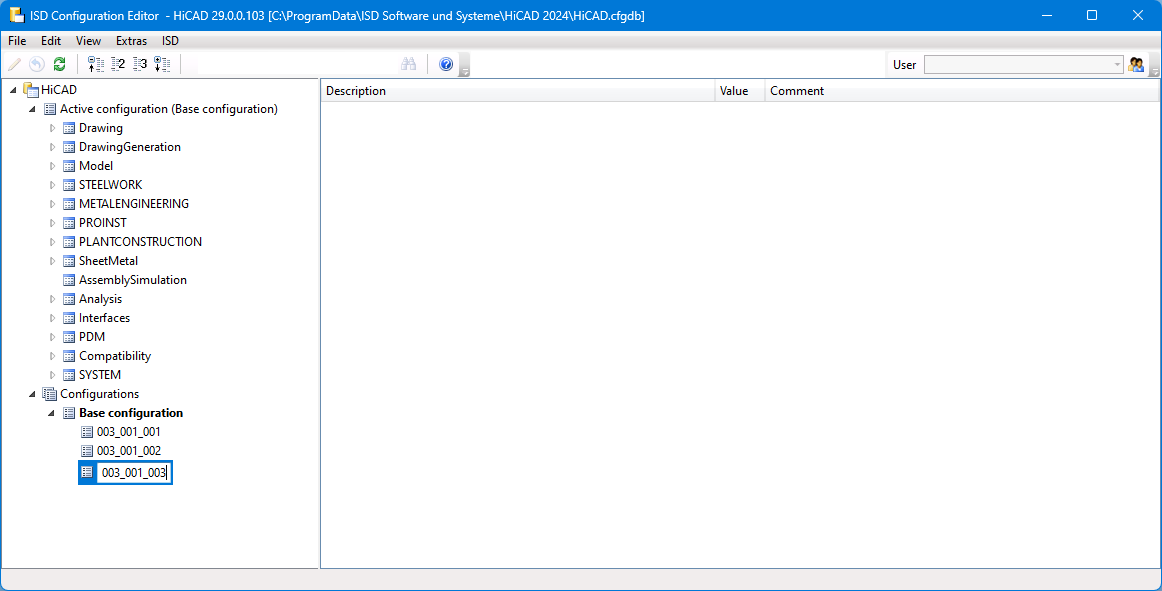The width and height of the screenshot is (1162, 591).
Task: Expand the Drawing node
Action: point(52,128)
